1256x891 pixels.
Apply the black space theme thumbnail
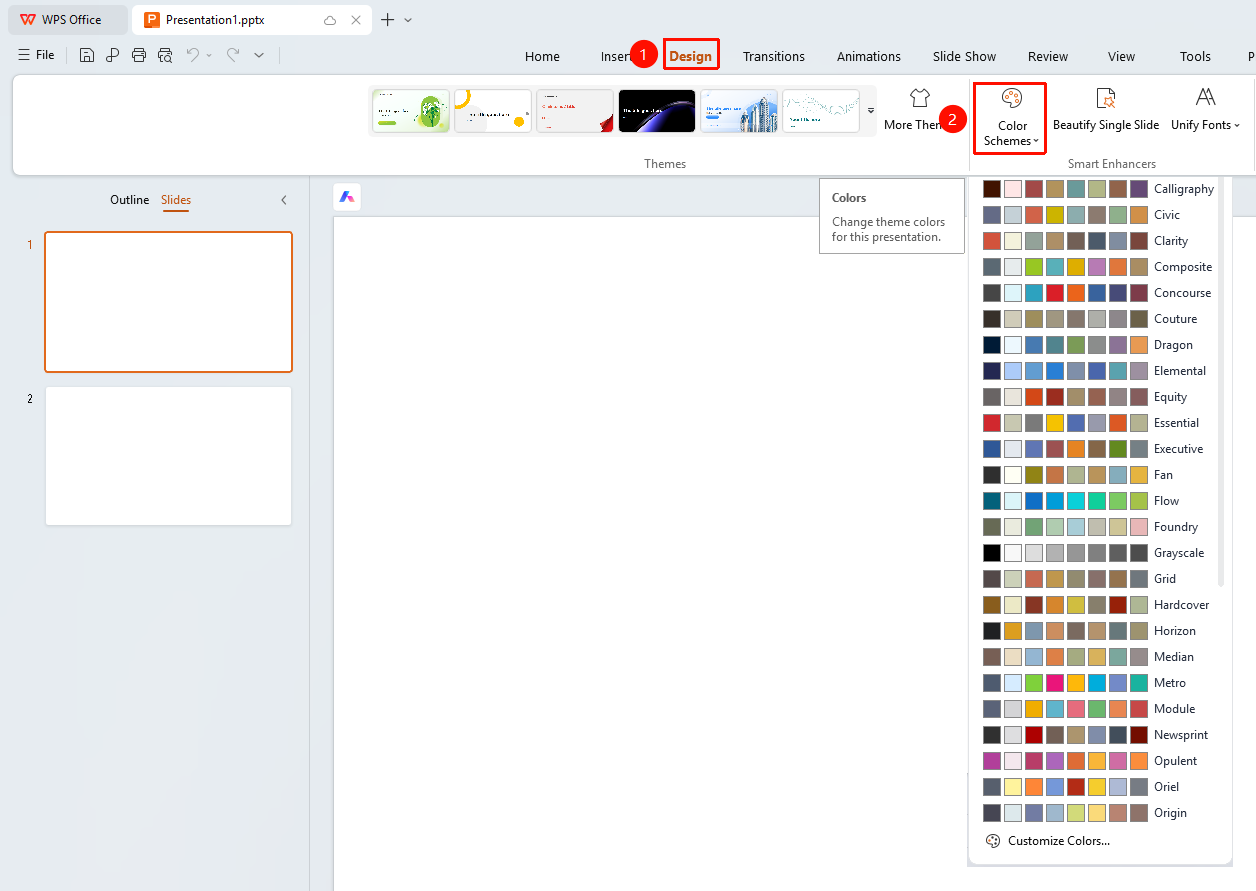click(x=657, y=111)
